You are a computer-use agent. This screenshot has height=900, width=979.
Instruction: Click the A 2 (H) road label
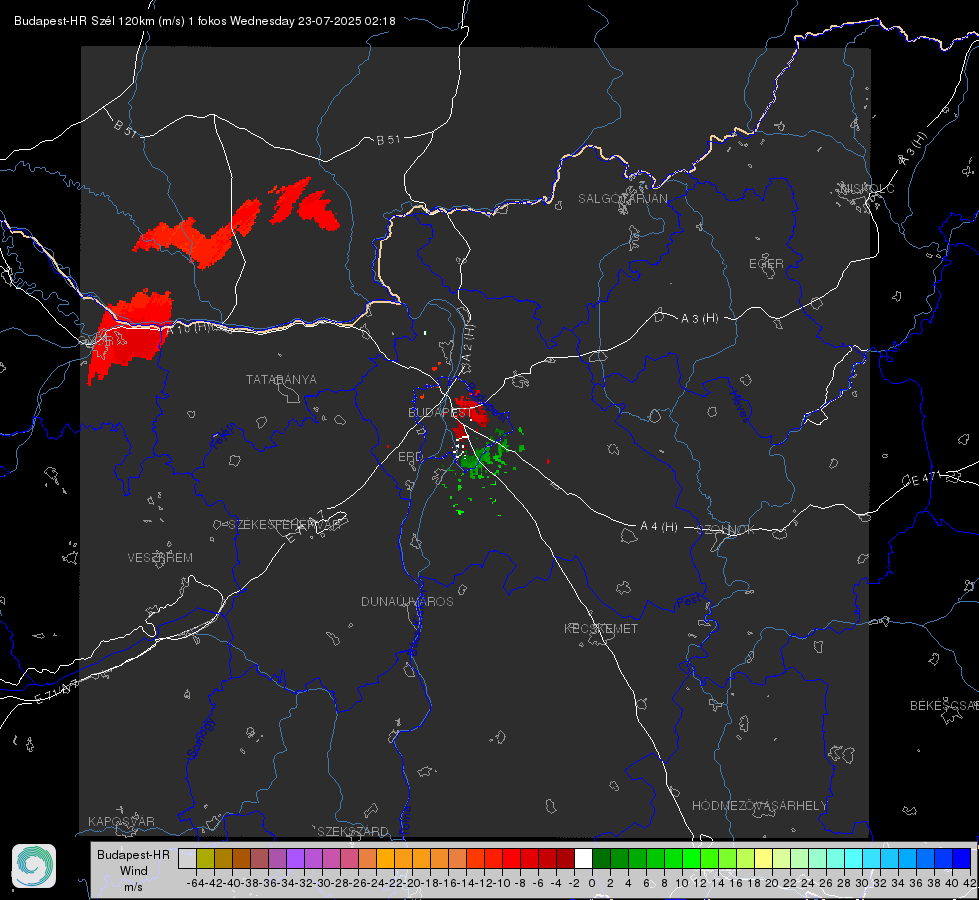tap(468, 344)
